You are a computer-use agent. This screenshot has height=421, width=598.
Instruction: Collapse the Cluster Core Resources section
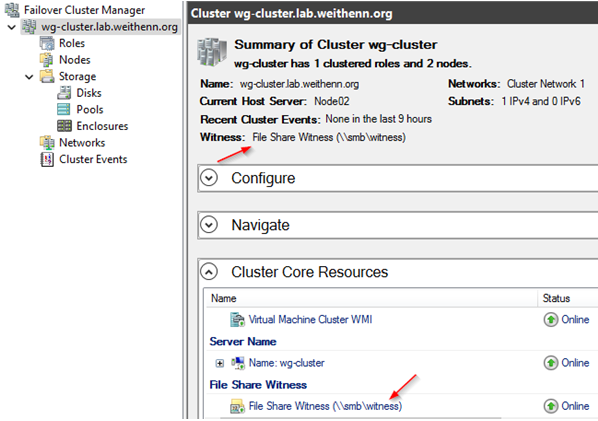click(209, 272)
